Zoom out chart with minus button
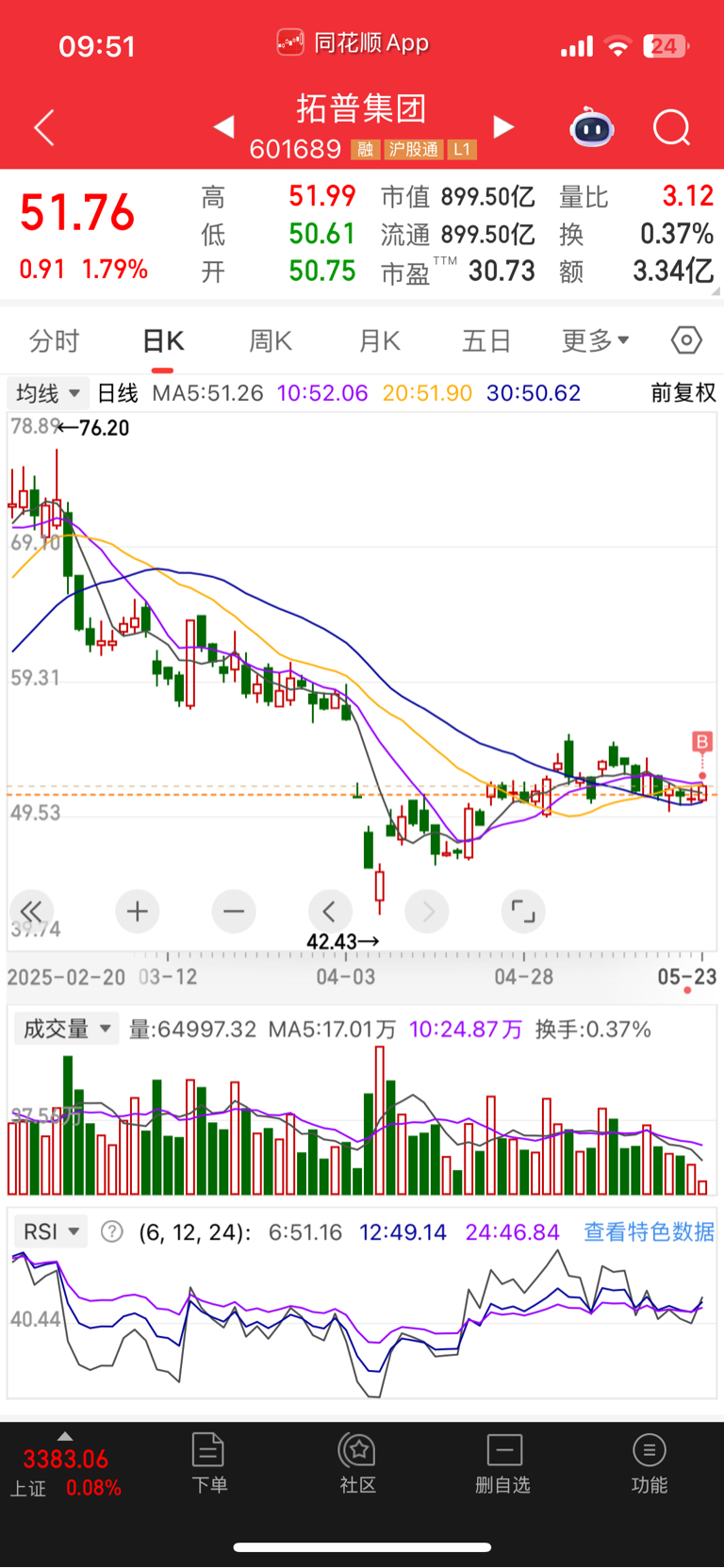 pos(234,911)
